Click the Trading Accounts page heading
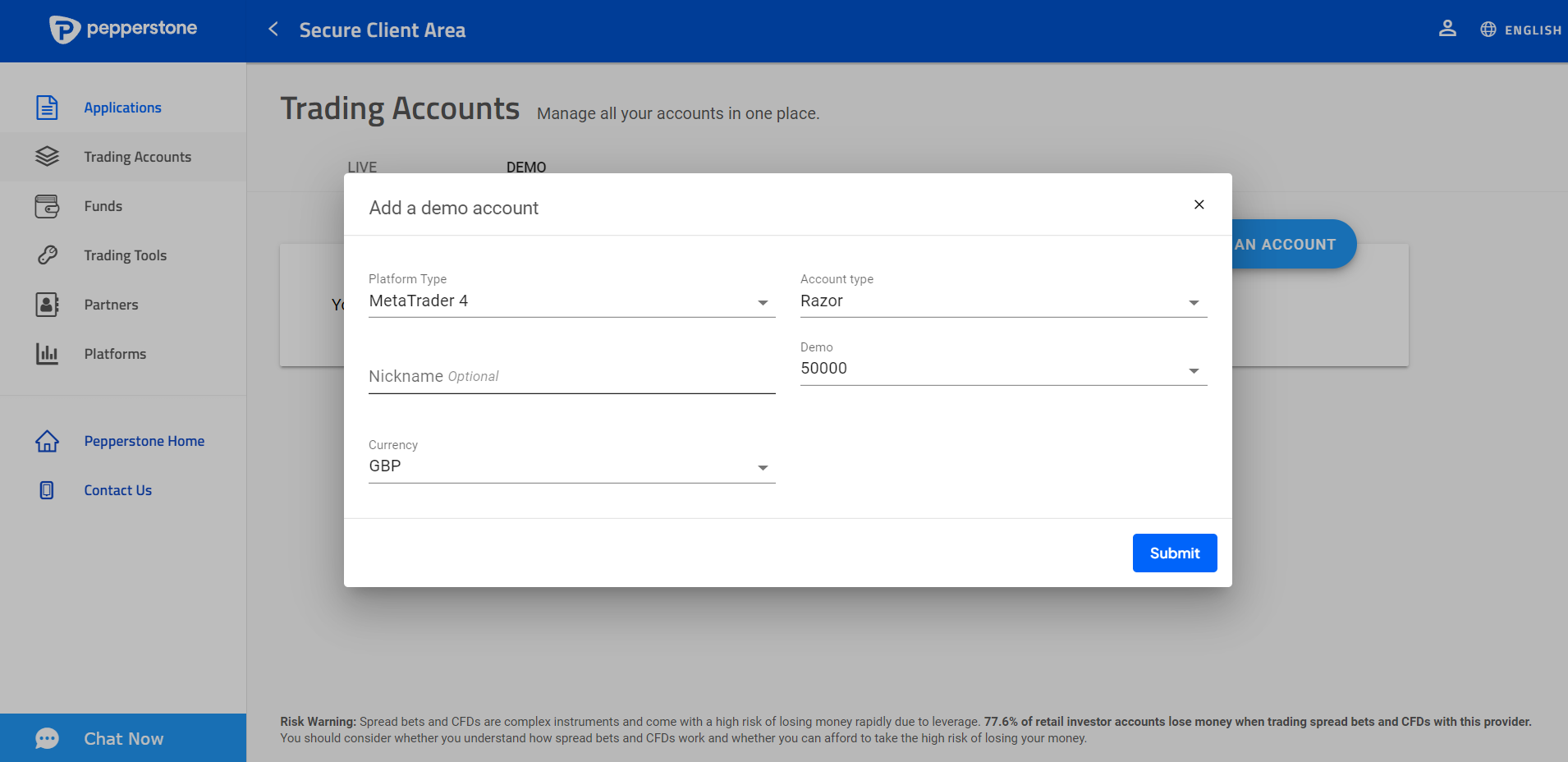The width and height of the screenshot is (1568, 762). [x=400, y=108]
